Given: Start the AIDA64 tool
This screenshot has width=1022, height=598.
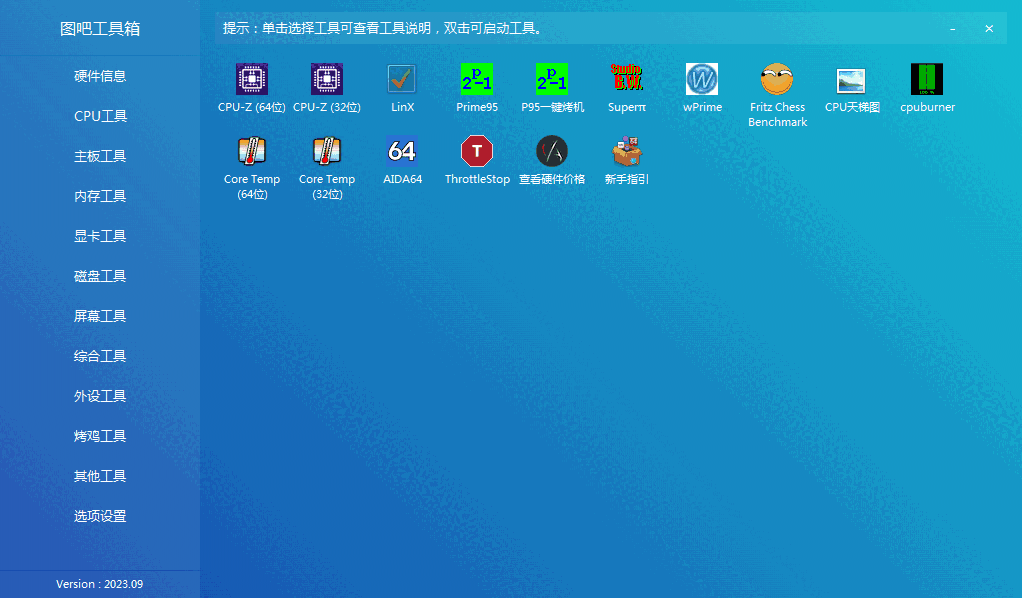Looking at the screenshot, I should coord(402,160).
